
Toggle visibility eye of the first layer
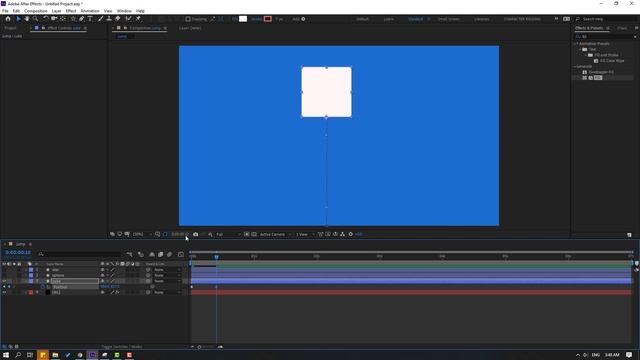pyautogui.click(x=4, y=270)
